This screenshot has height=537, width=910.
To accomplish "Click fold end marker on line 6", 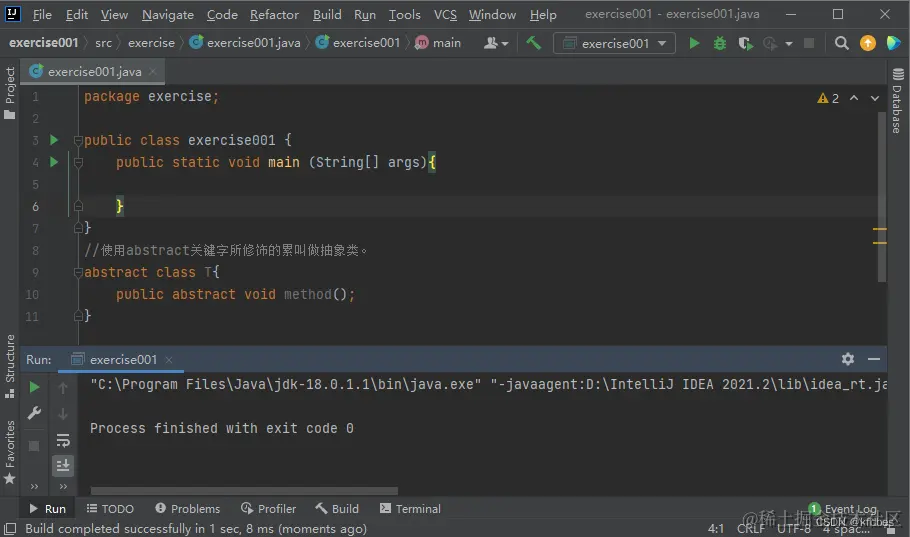I will [x=78, y=206].
